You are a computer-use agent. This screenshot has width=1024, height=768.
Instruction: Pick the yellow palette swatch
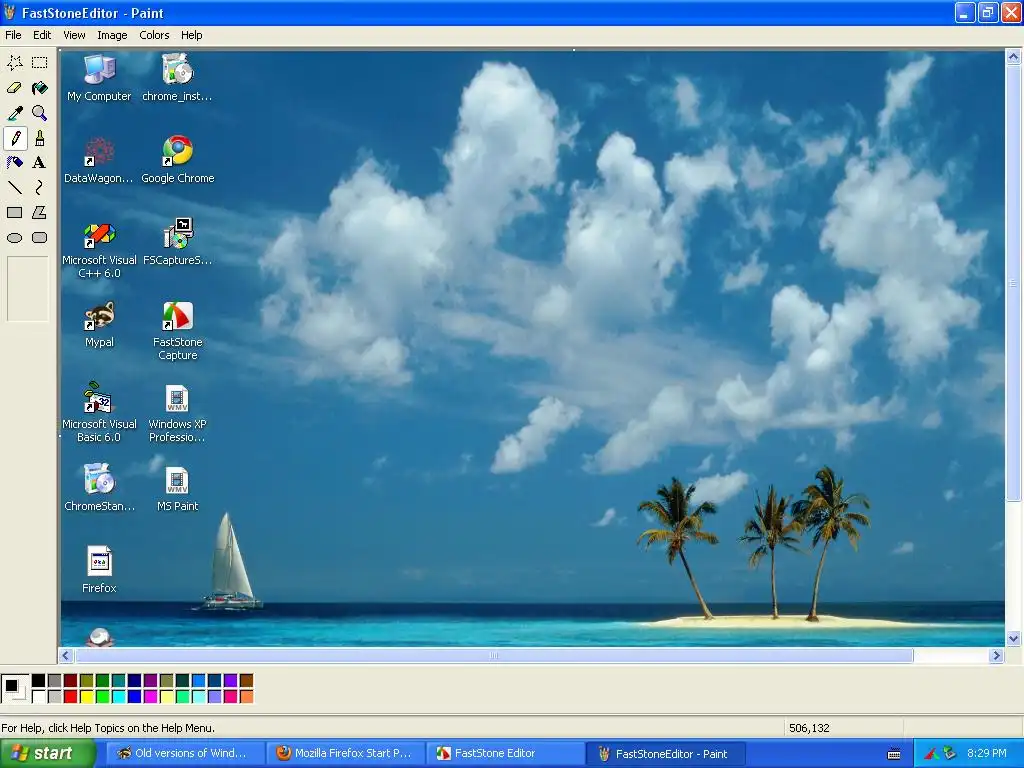coord(87,696)
